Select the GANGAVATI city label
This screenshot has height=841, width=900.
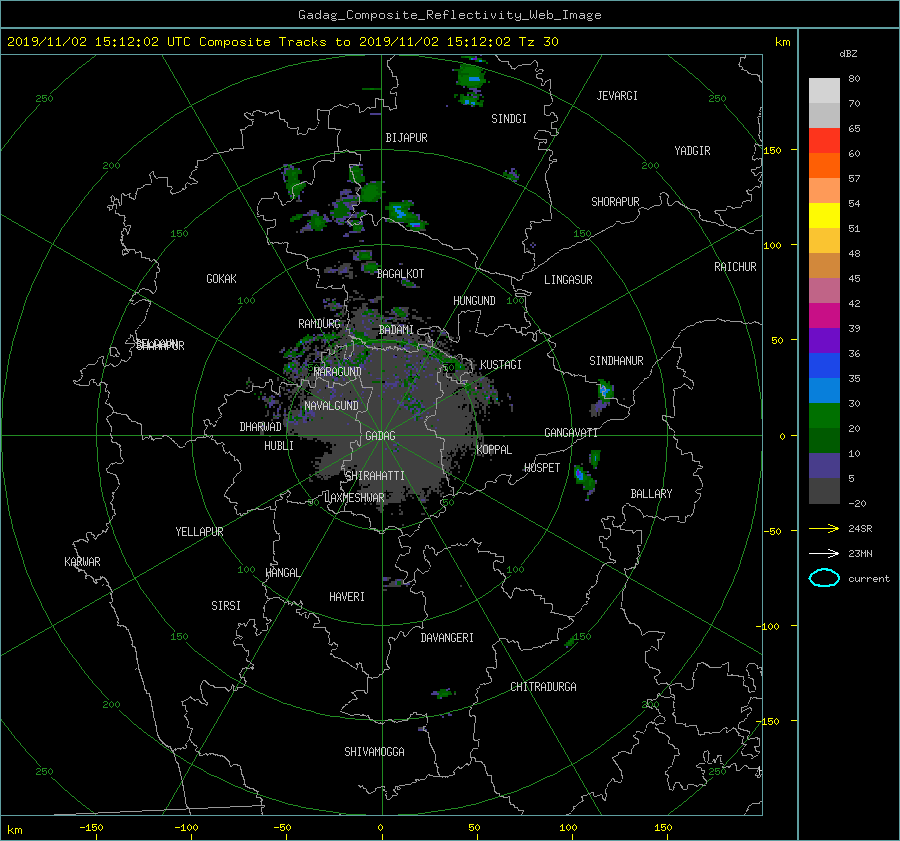pos(571,433)
